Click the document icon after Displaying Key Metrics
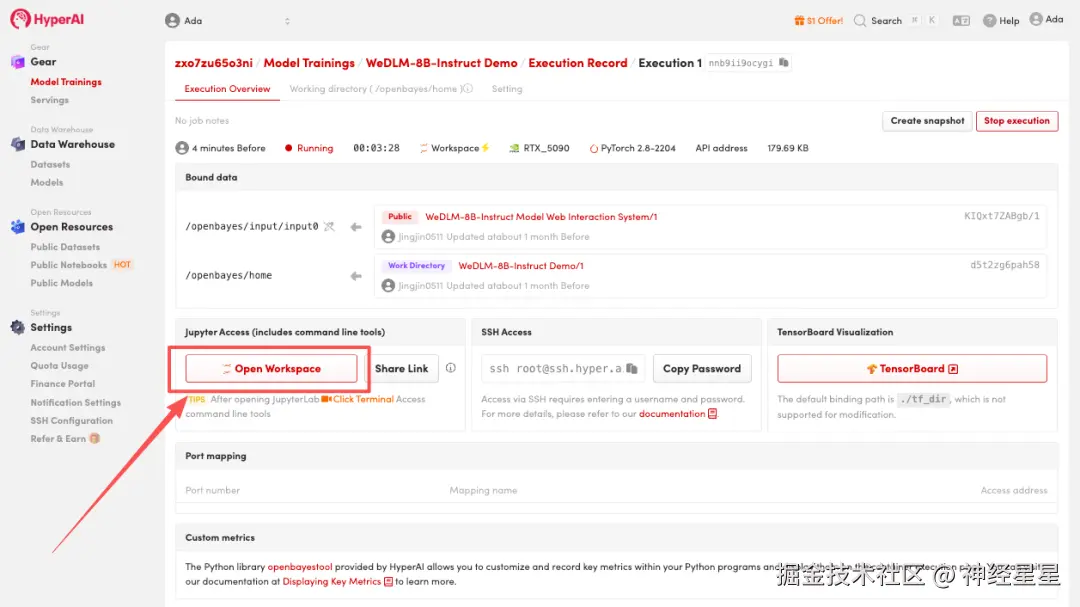Image resolution: width=1080 pixels, height=607 pixels. click(x=388, y=582)
